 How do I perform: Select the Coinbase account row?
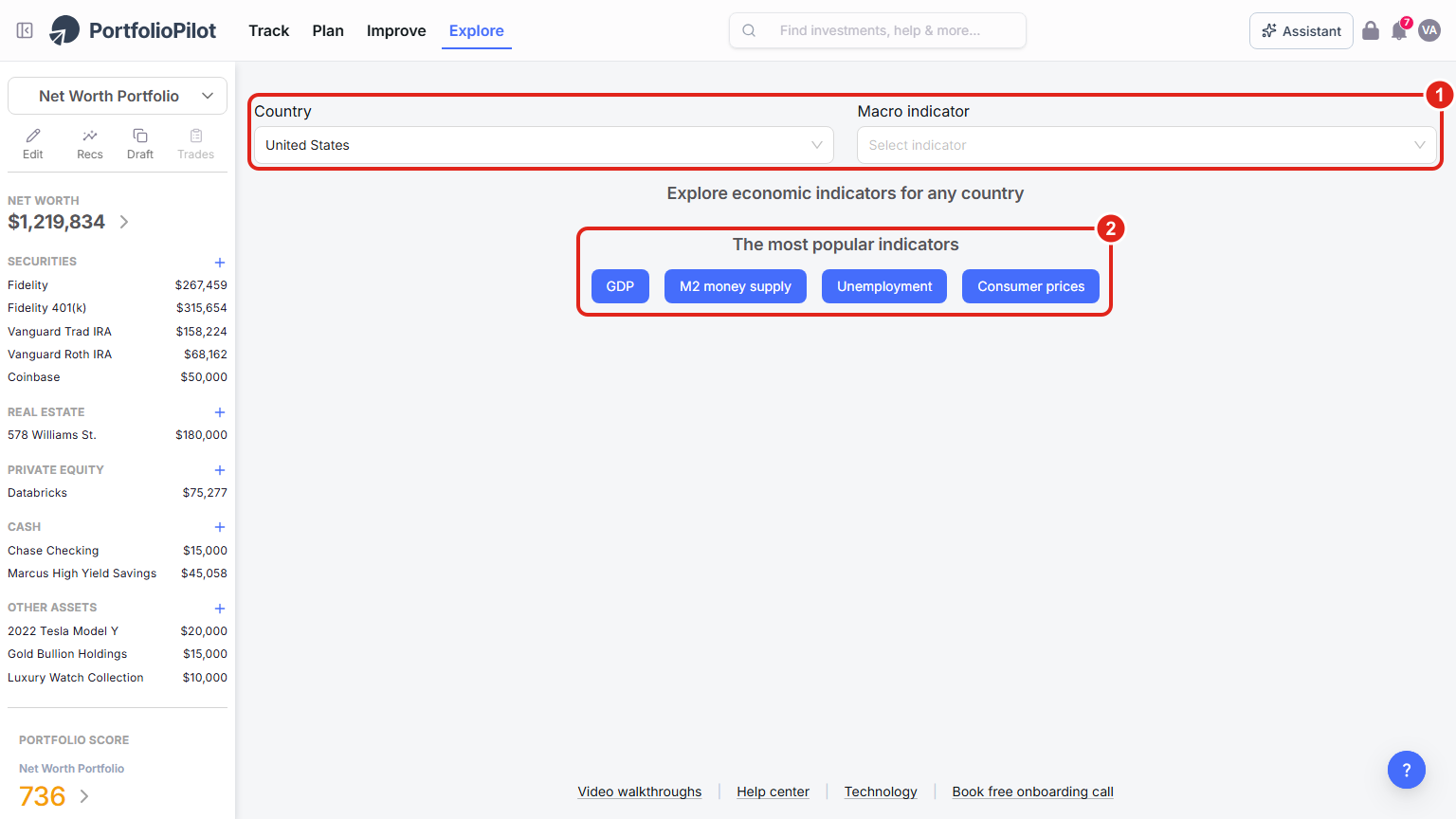point(118,377)
